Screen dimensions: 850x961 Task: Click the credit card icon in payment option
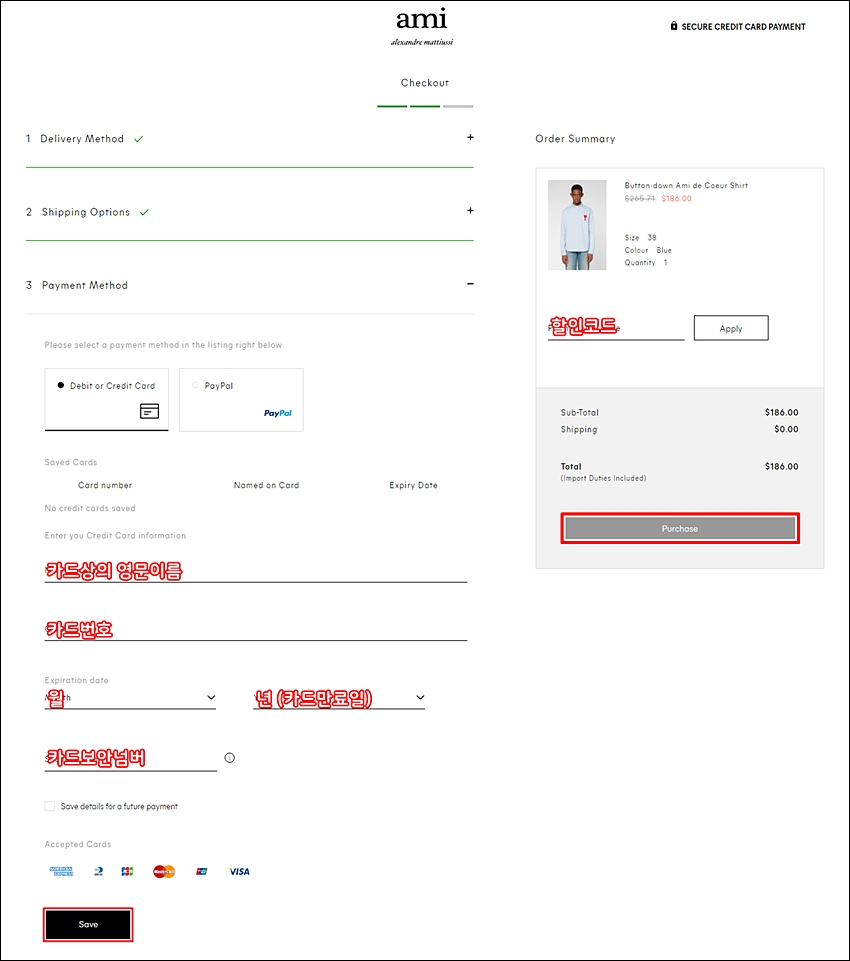point(149,411)
